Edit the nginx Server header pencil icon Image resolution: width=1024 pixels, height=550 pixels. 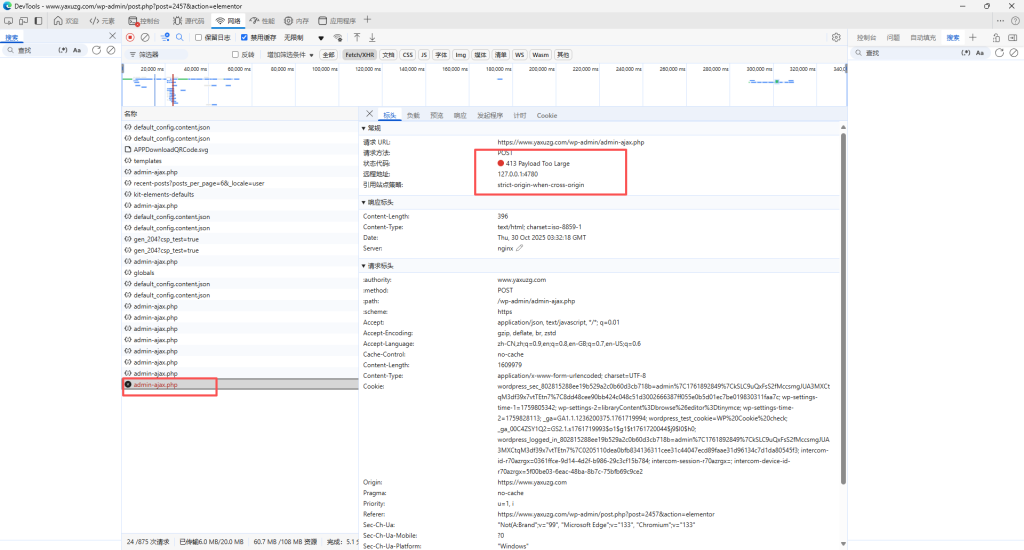519,248
